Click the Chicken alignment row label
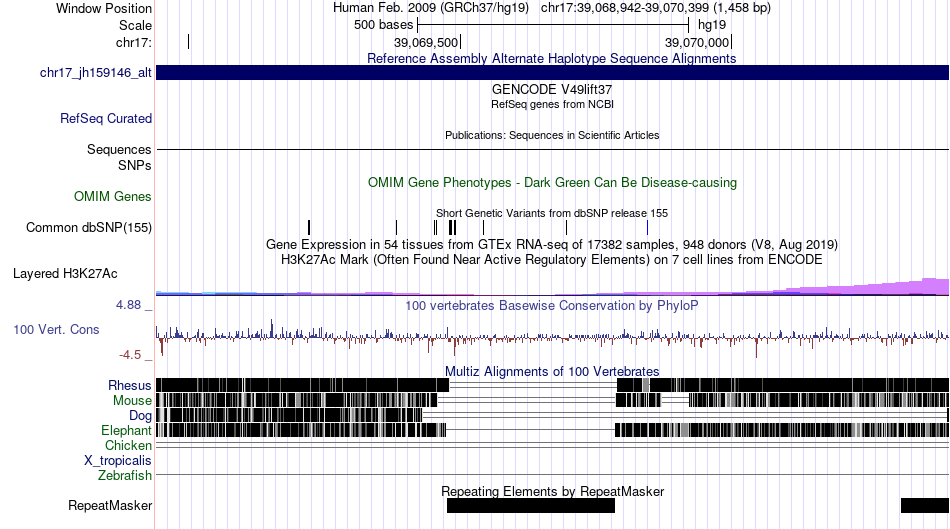This screenshot has width=950, height=529. coord(128,445)
